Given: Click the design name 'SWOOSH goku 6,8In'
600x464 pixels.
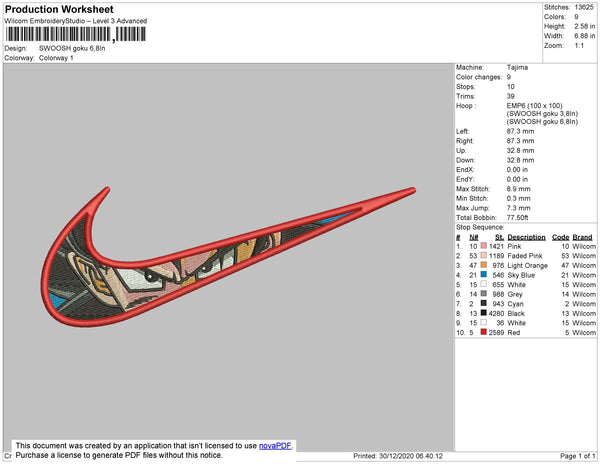Looking at the screenshot, I should tap(72, 49).
